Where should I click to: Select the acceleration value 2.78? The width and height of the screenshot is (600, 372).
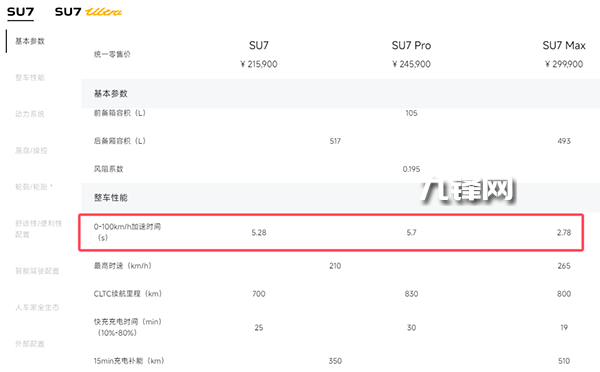(x=564, y=233)
